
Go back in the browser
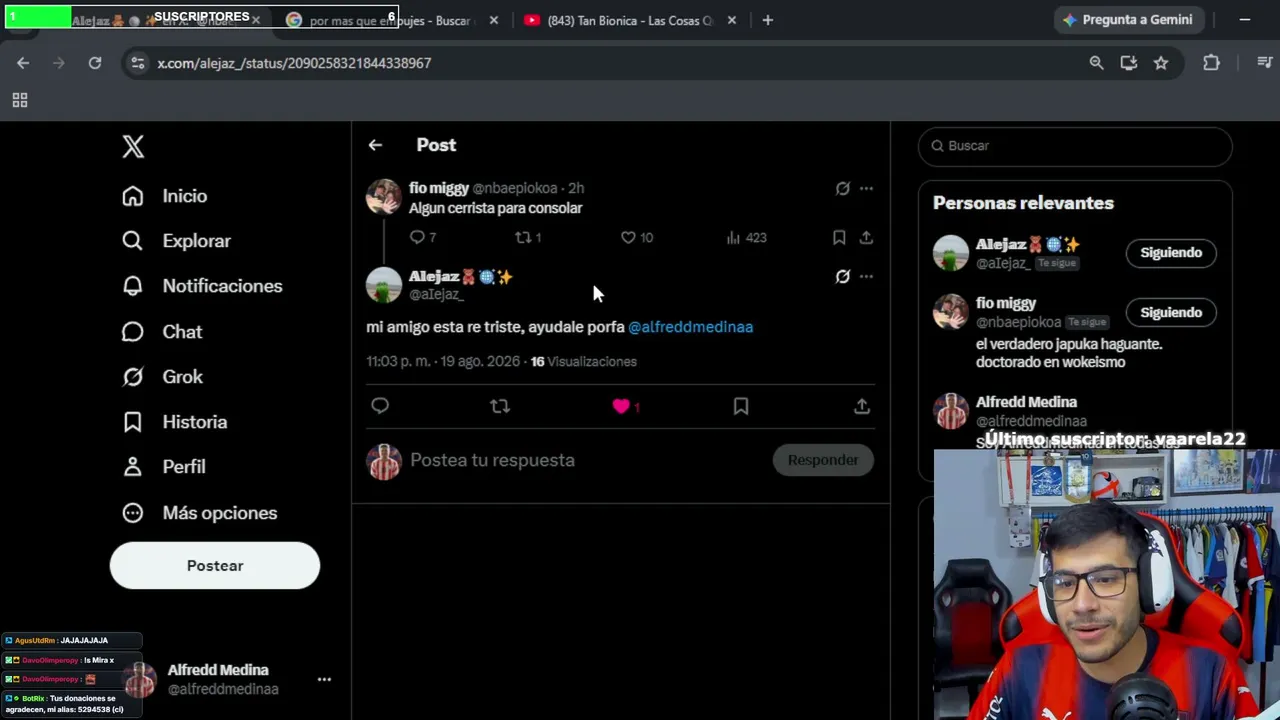(x=23, y=63)
